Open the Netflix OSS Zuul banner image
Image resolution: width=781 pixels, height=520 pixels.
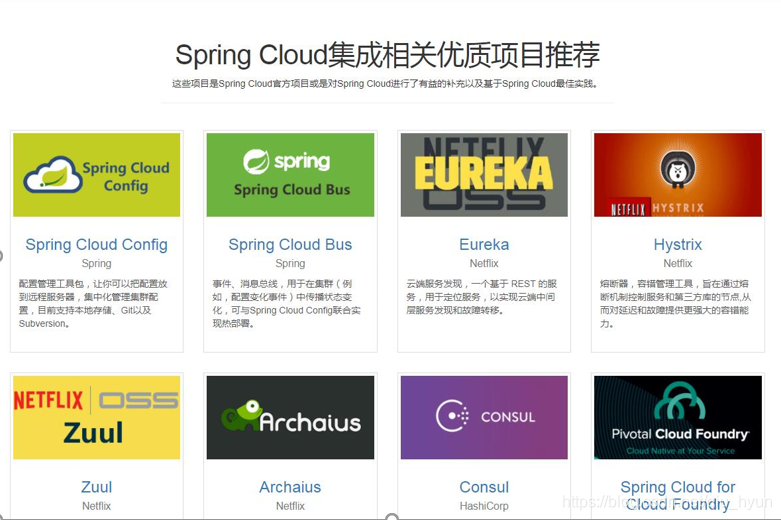click(97, 417)
